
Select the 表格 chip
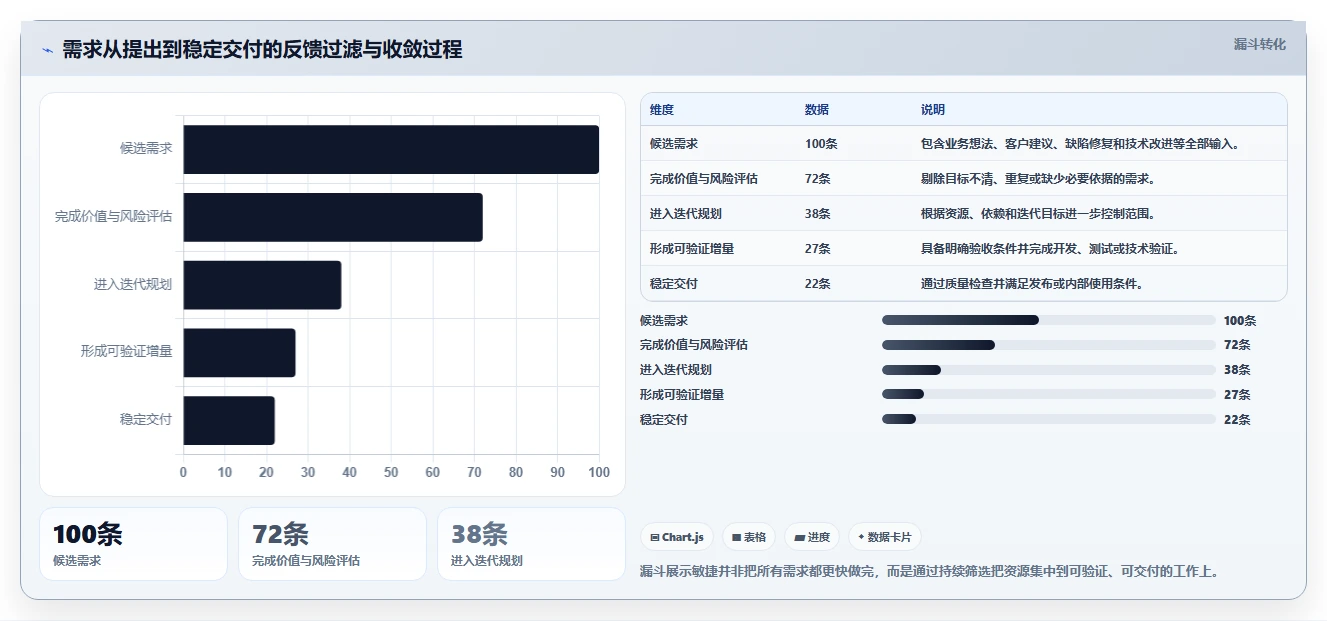point(749,537)
